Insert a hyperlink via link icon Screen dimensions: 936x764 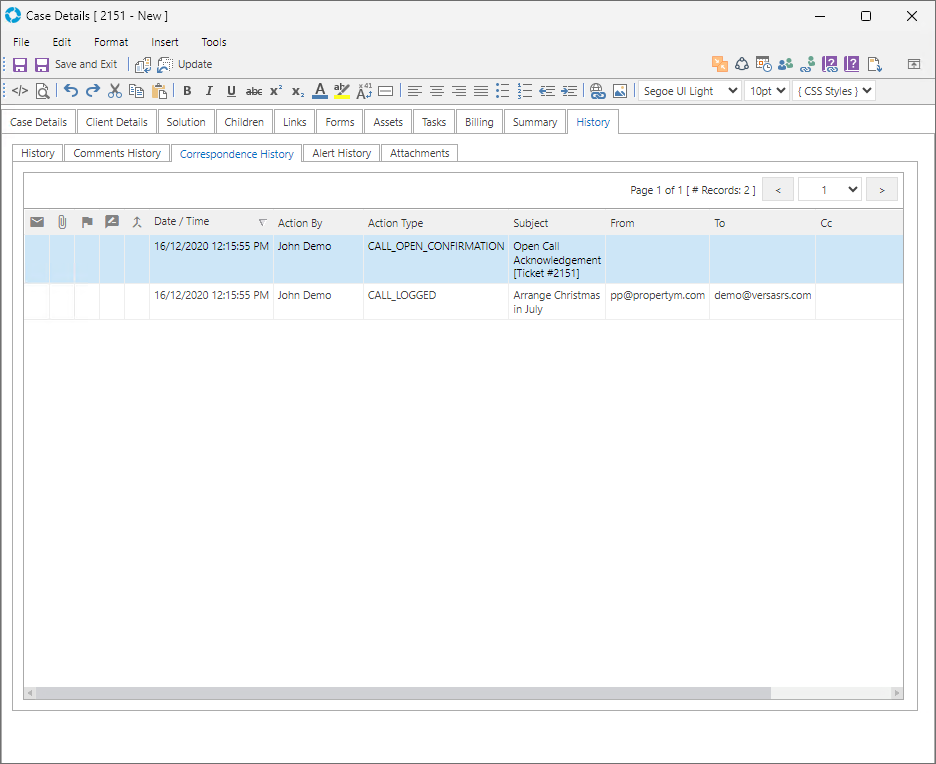(598, 91)
